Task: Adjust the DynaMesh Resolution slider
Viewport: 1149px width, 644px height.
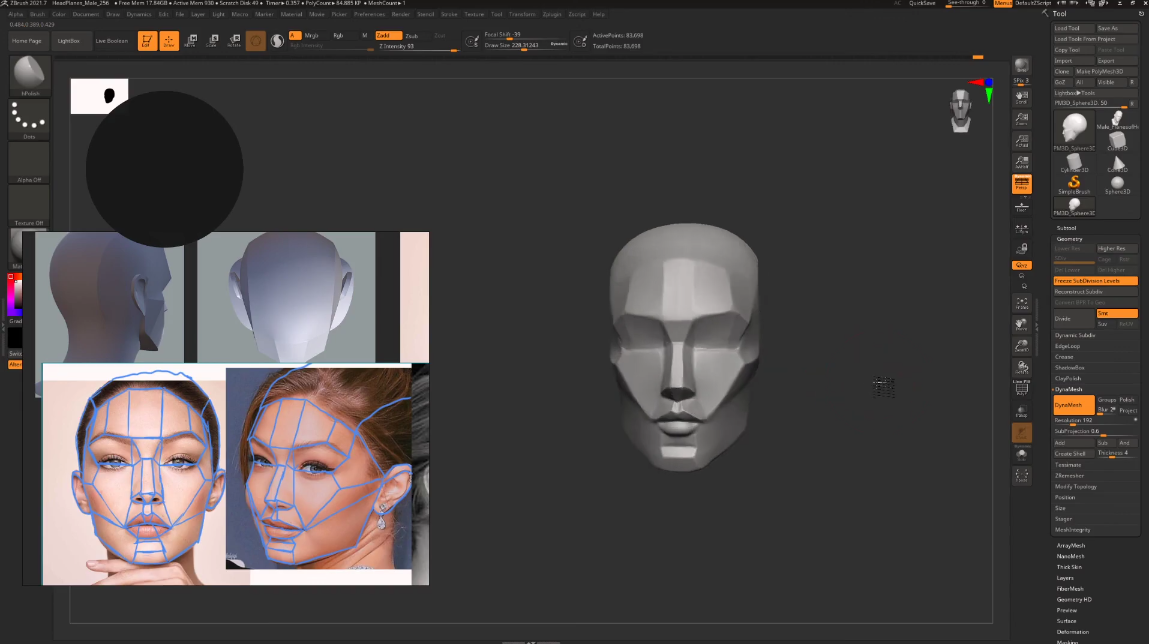Action: (1096, 421)
